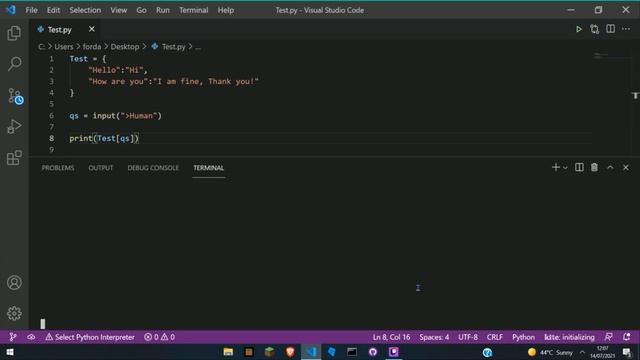Screen dimensions: 640x360
Task: Open the Explorer view in activity bar
Action: [x=14, y=33]
